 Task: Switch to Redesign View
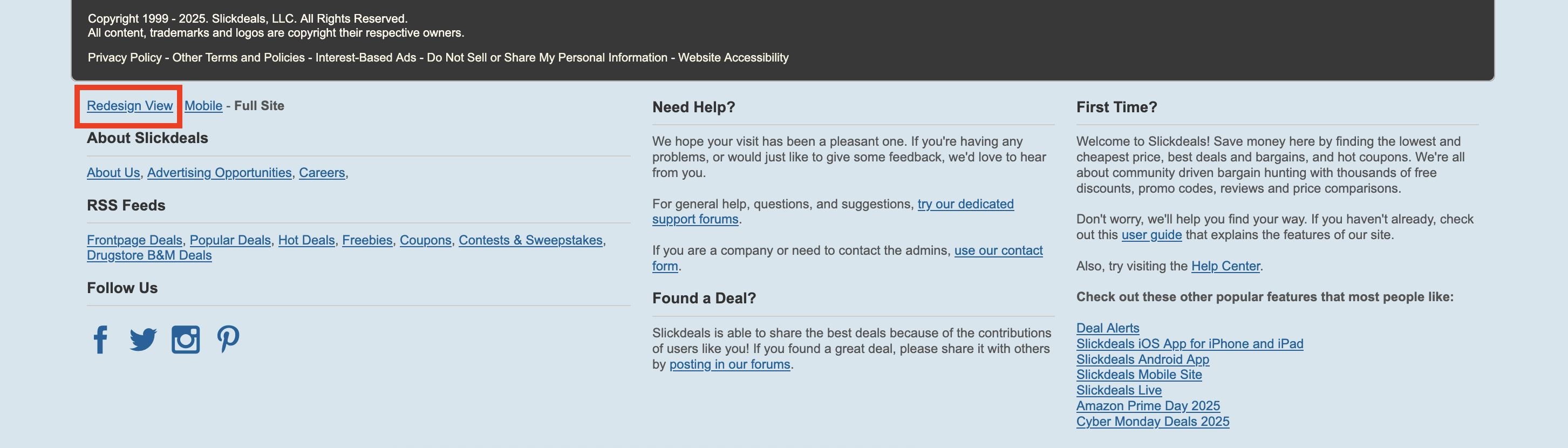click(x=129, y=106)
